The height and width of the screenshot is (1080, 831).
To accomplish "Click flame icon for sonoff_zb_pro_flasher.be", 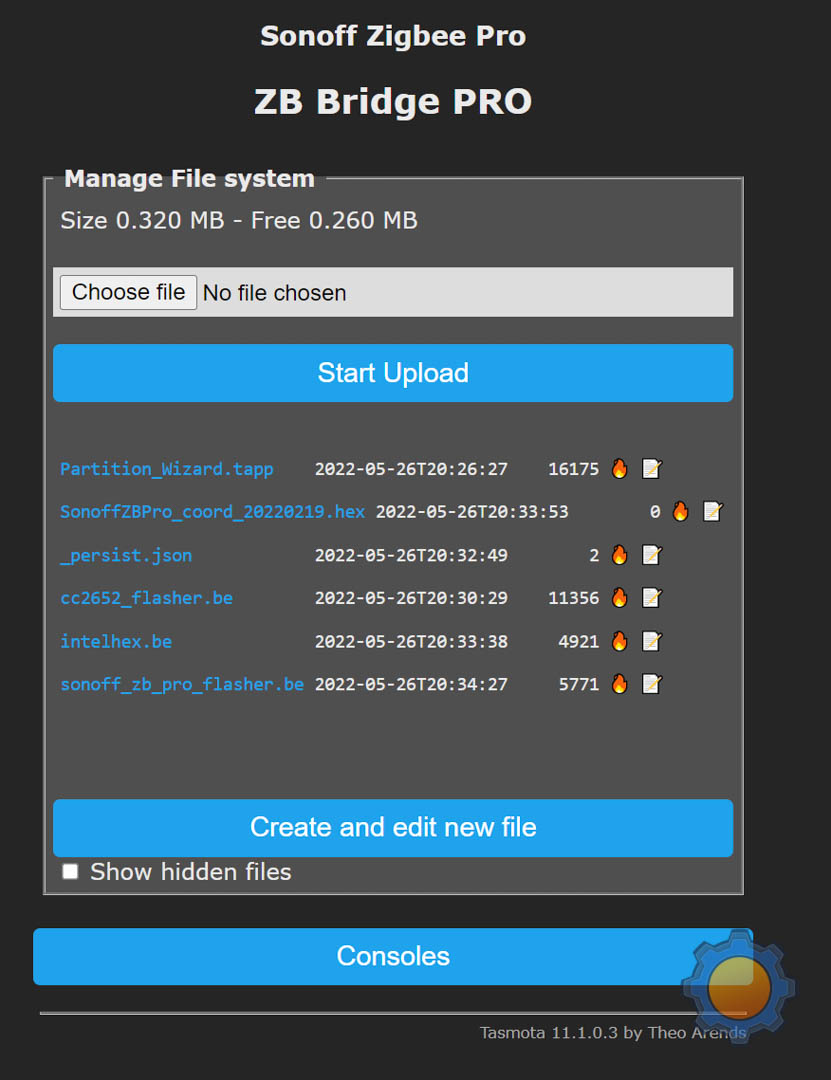I will 619,683.
